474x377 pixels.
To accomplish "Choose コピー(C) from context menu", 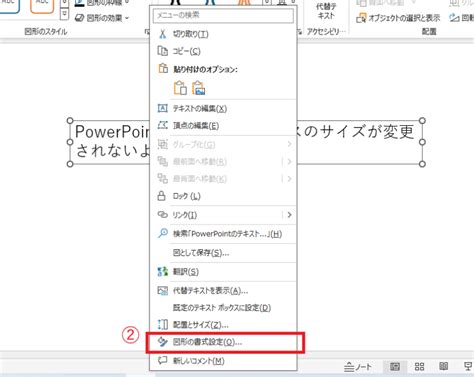I will click(223, 51).
